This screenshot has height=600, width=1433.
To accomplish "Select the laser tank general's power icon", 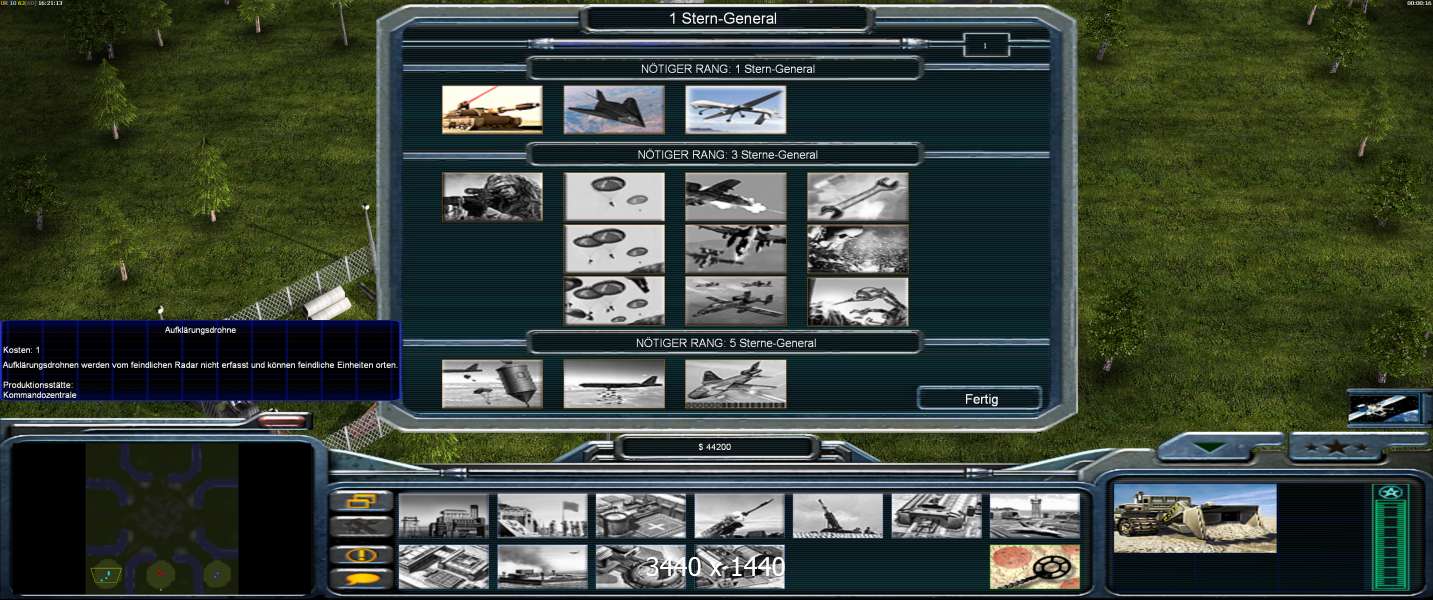I will 492,109.
